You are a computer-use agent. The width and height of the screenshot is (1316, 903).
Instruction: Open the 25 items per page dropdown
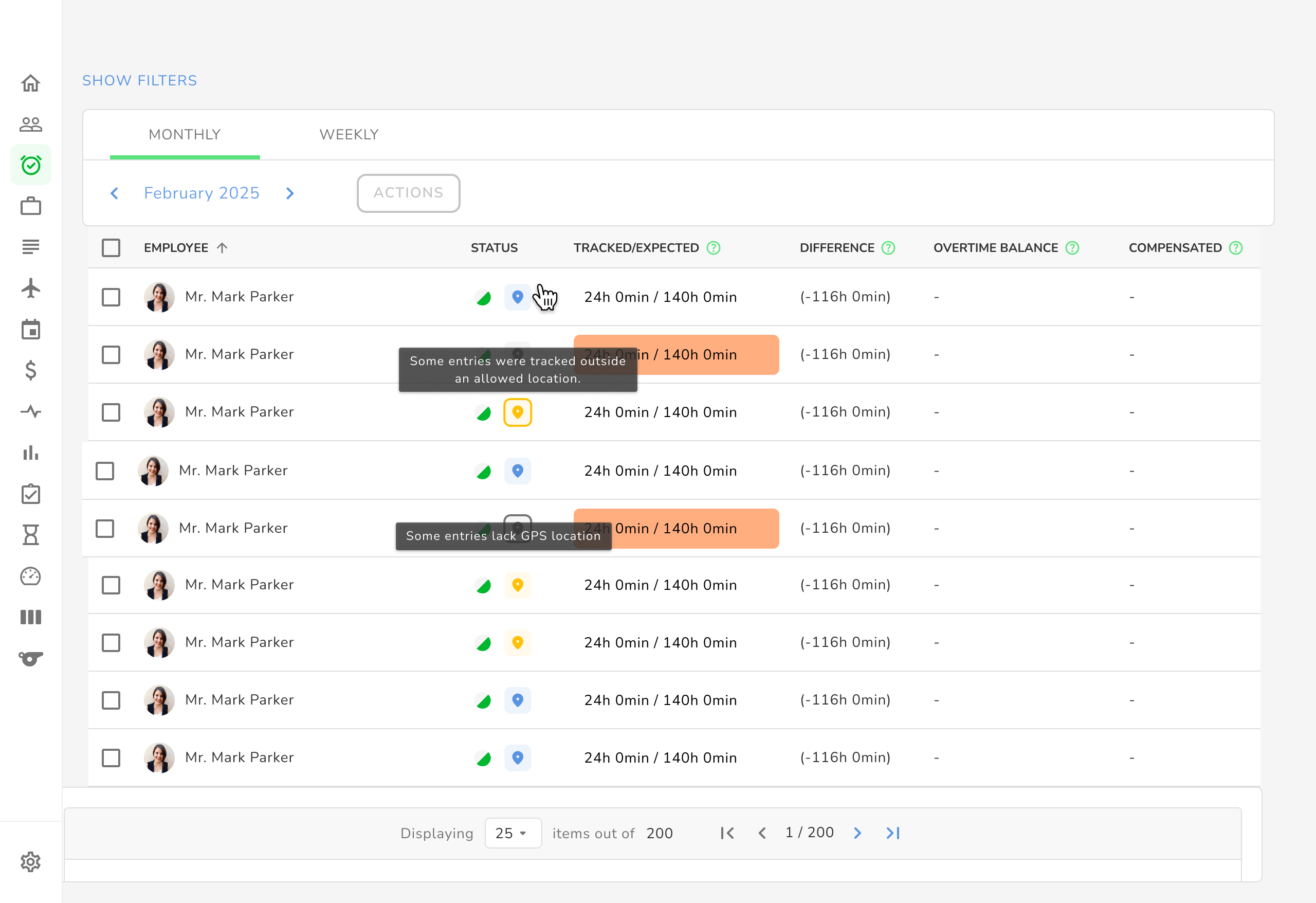click(x=513, y=833)
